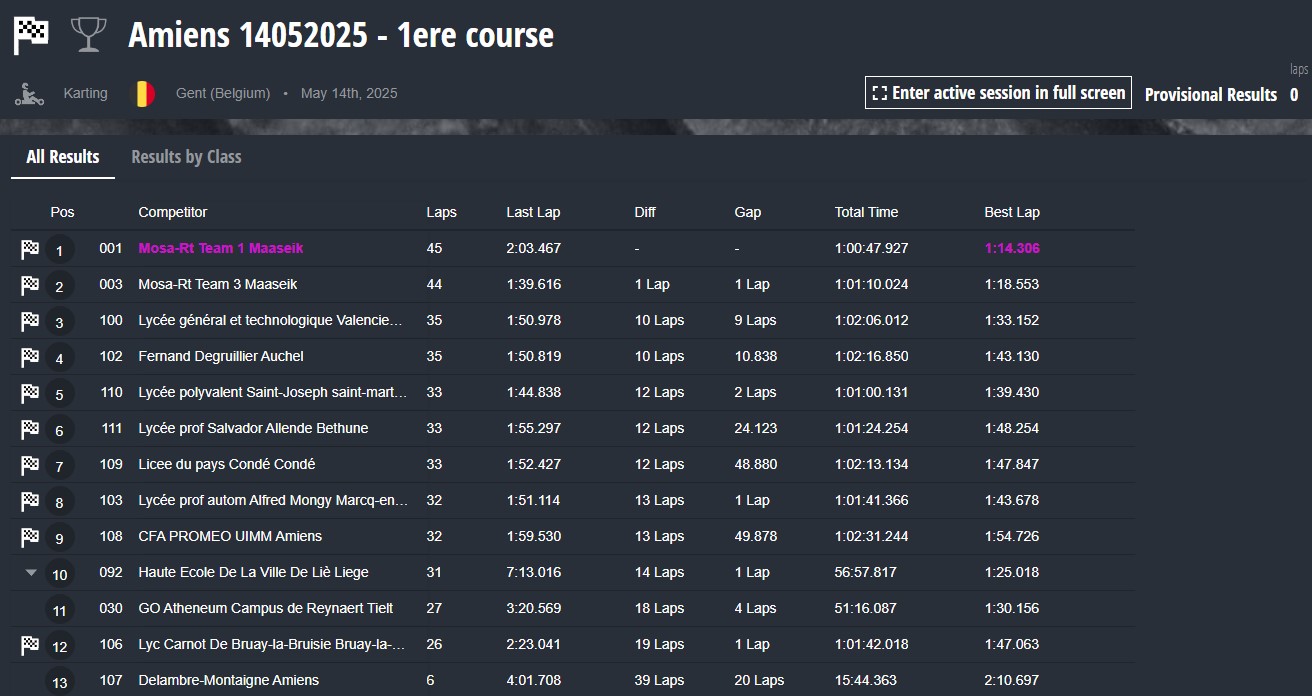Click finish flag icon next to position 9

[30, 537]
